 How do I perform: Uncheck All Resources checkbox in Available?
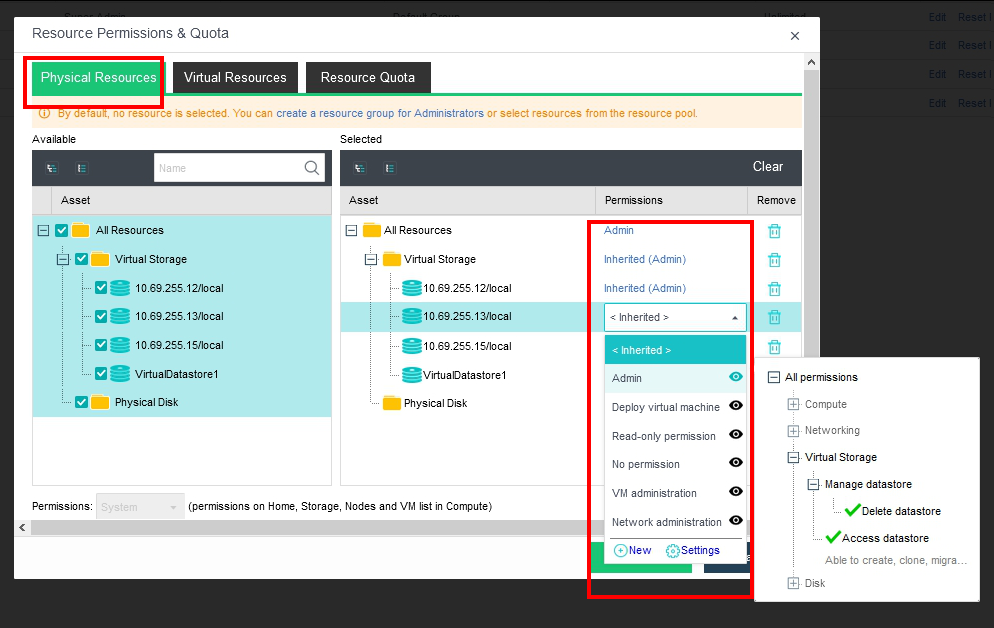point(61,231)
